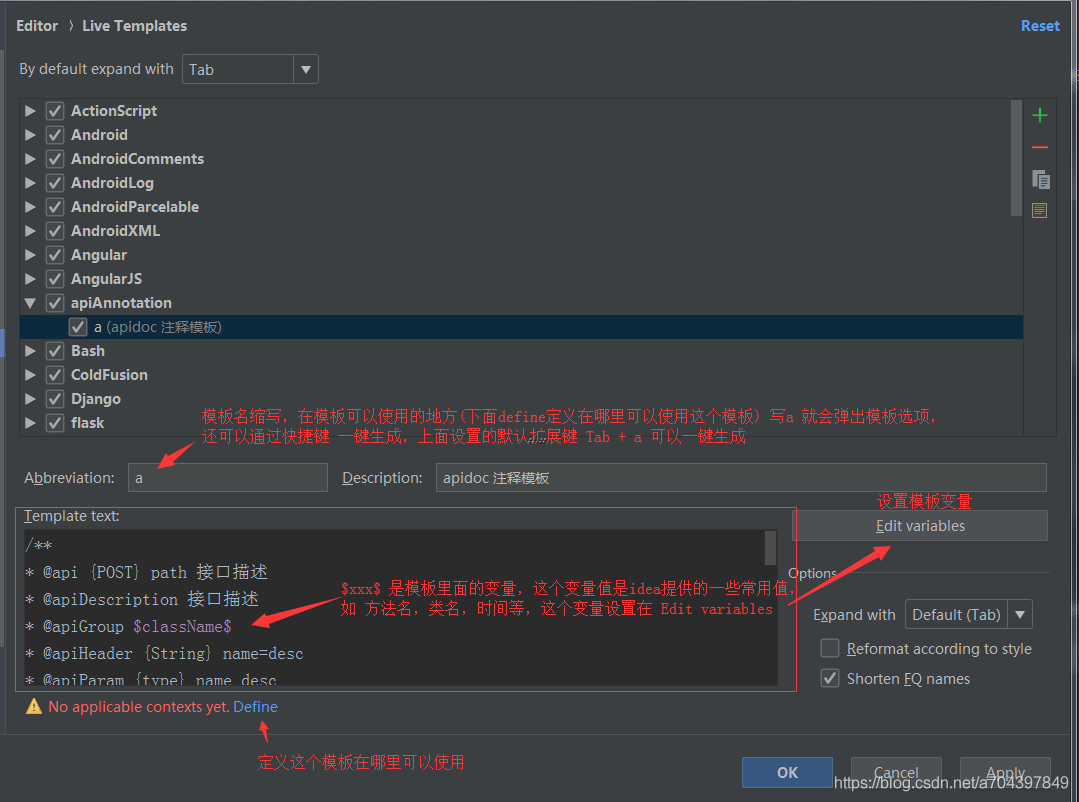
Task: Disable the AndroidComments group checkbox
Action: pos(55,159)
